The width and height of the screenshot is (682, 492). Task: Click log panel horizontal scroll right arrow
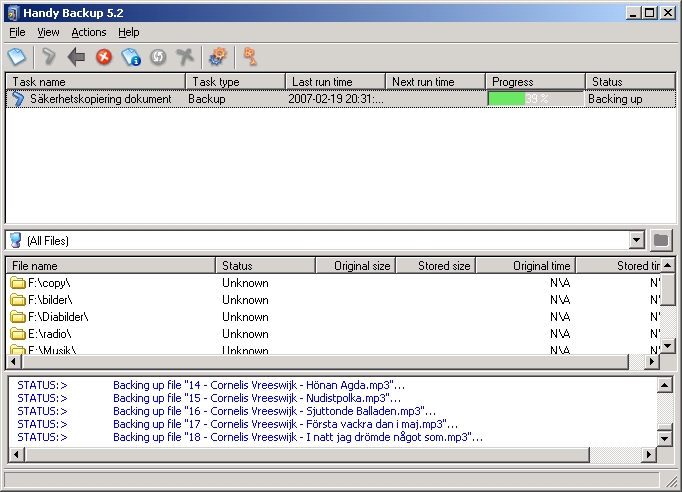649,455
